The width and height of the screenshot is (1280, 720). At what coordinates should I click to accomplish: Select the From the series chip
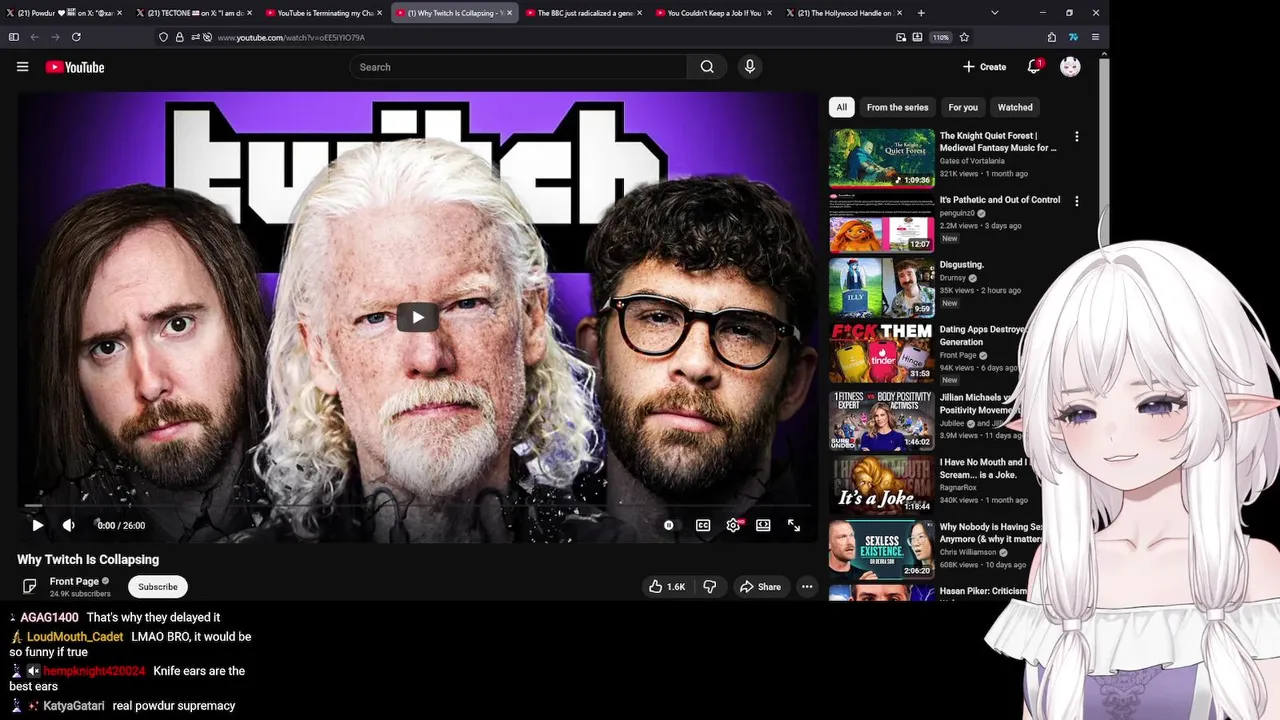click(x=897, y=107)
